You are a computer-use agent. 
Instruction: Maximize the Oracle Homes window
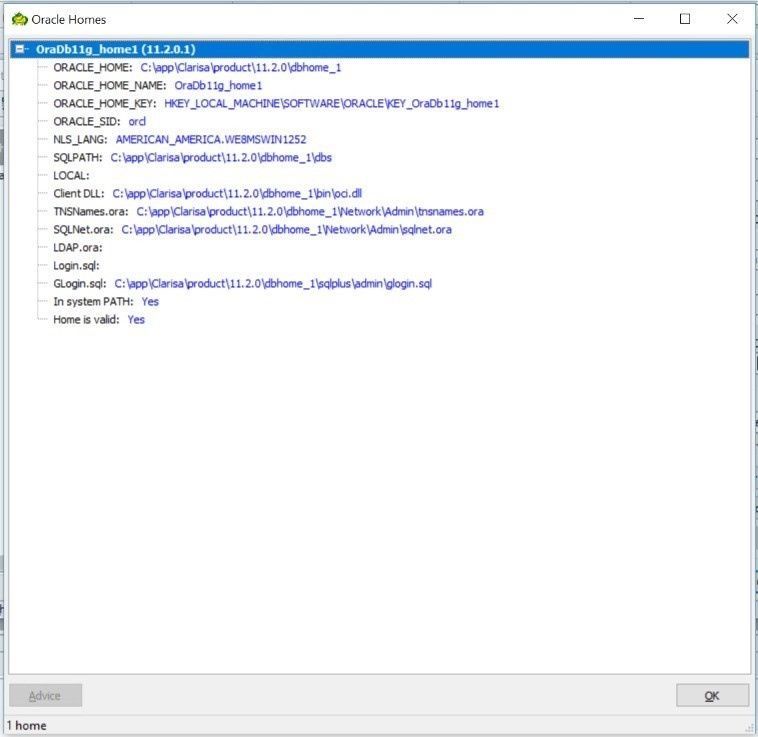(685, 19)
